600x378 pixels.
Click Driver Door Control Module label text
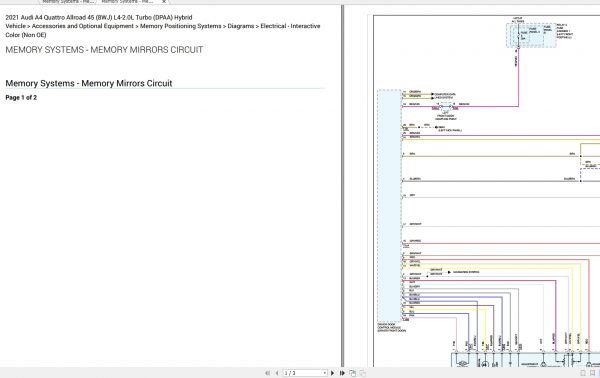pyautogui.click(x=391, y=327)
